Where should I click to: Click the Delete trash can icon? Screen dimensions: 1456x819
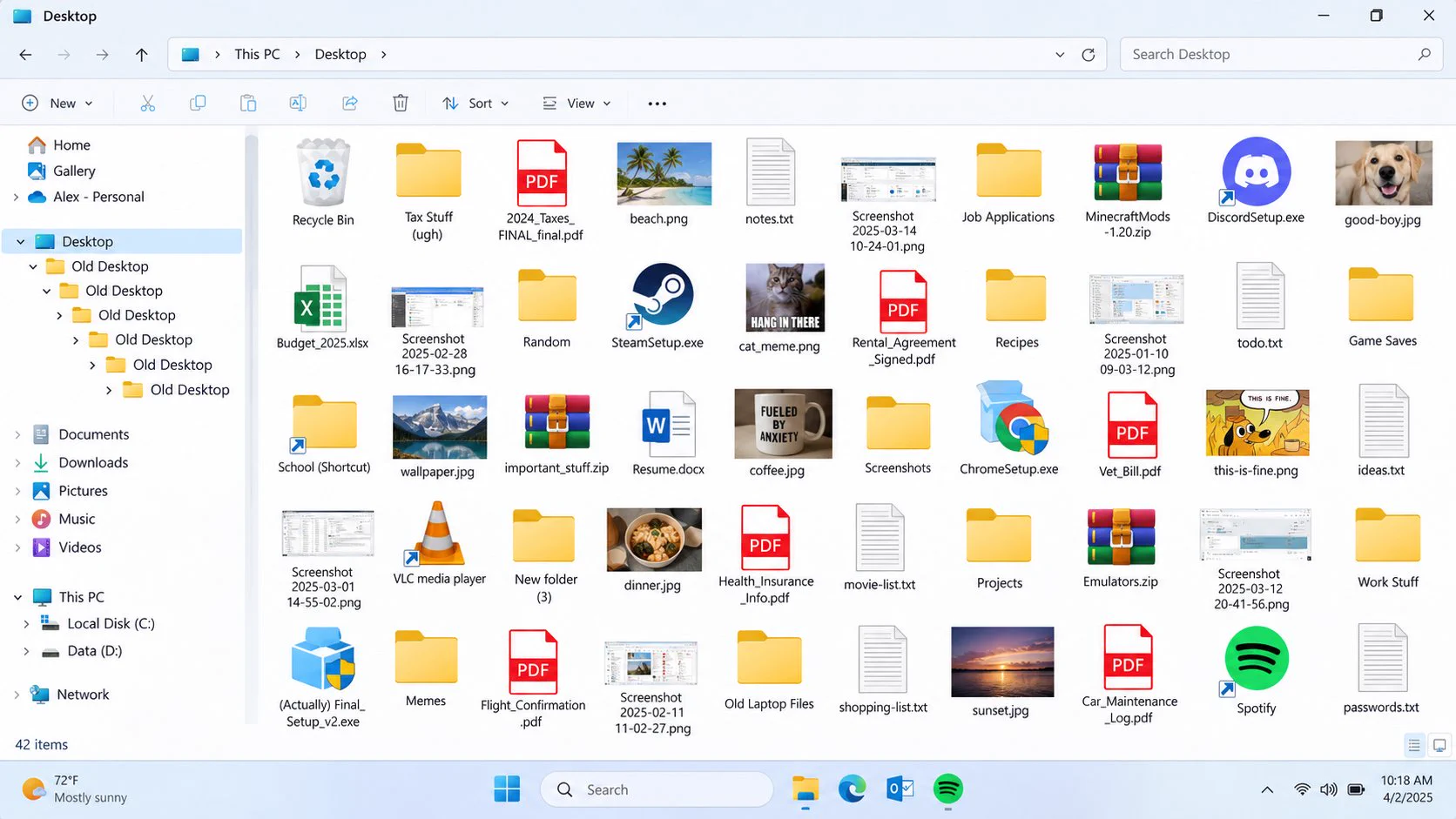coord(401,104)
